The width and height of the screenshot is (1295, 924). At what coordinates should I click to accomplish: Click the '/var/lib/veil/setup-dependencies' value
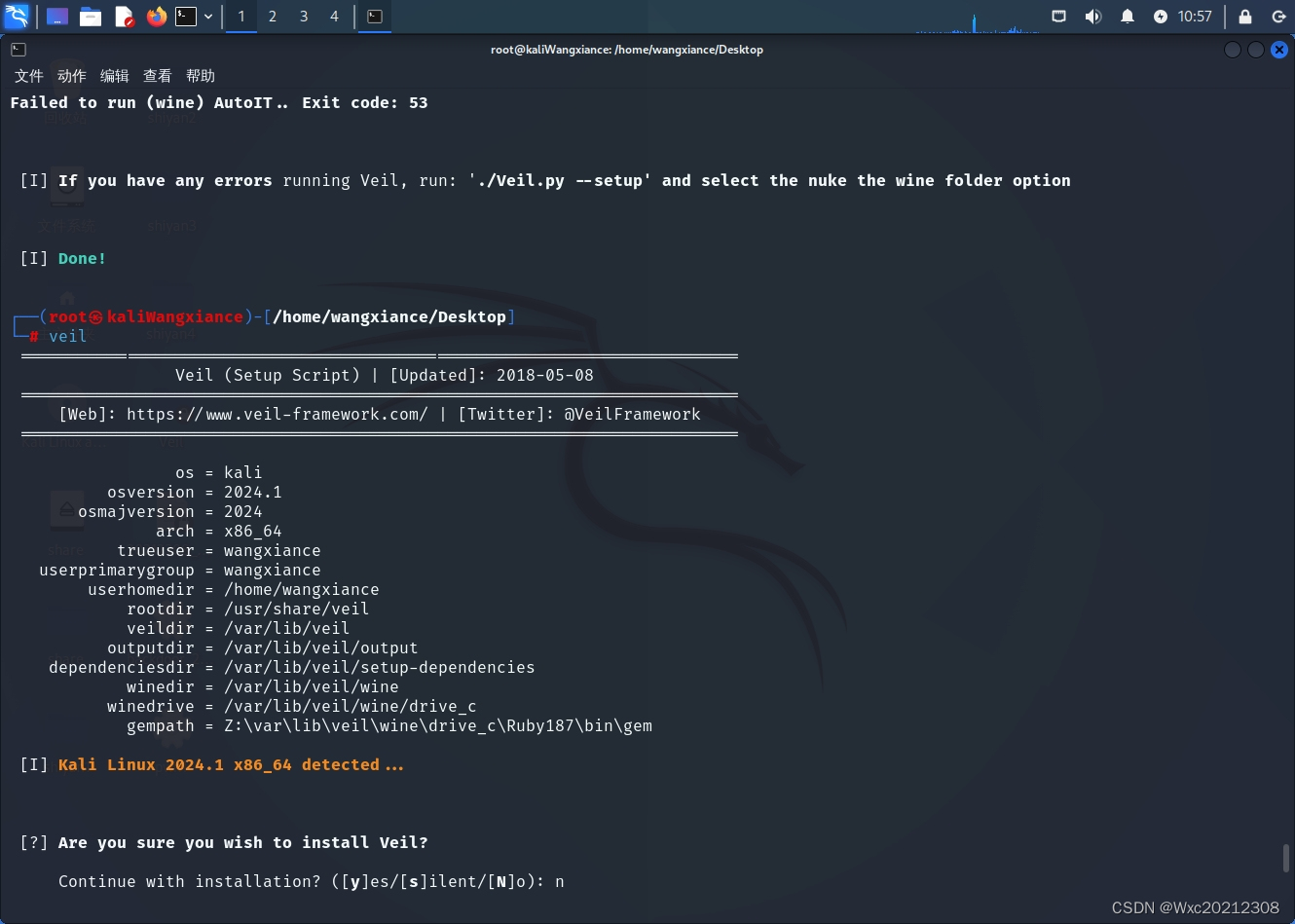tap(380, 667)
